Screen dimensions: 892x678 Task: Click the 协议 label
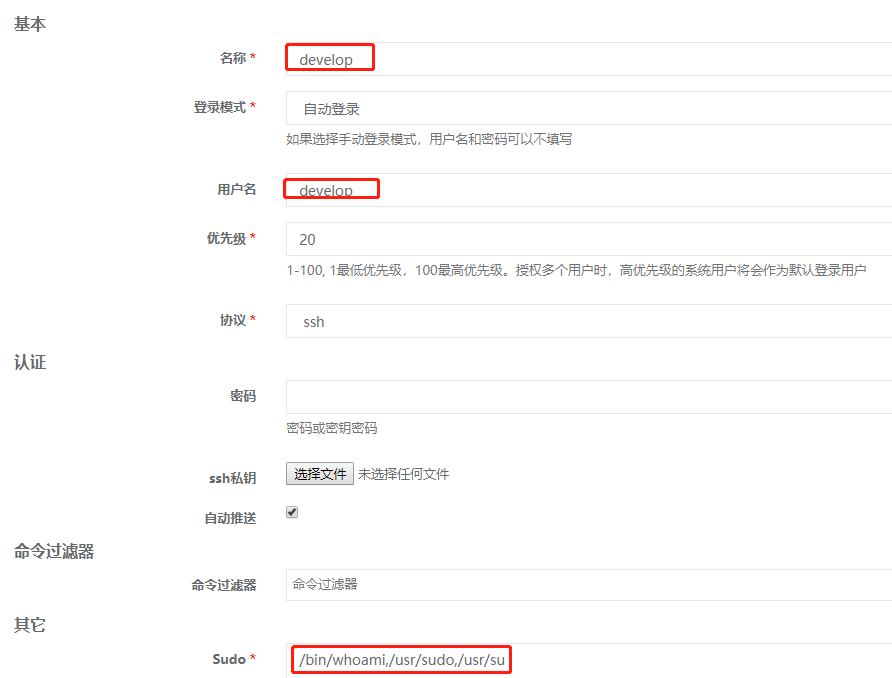coord(233,320)
